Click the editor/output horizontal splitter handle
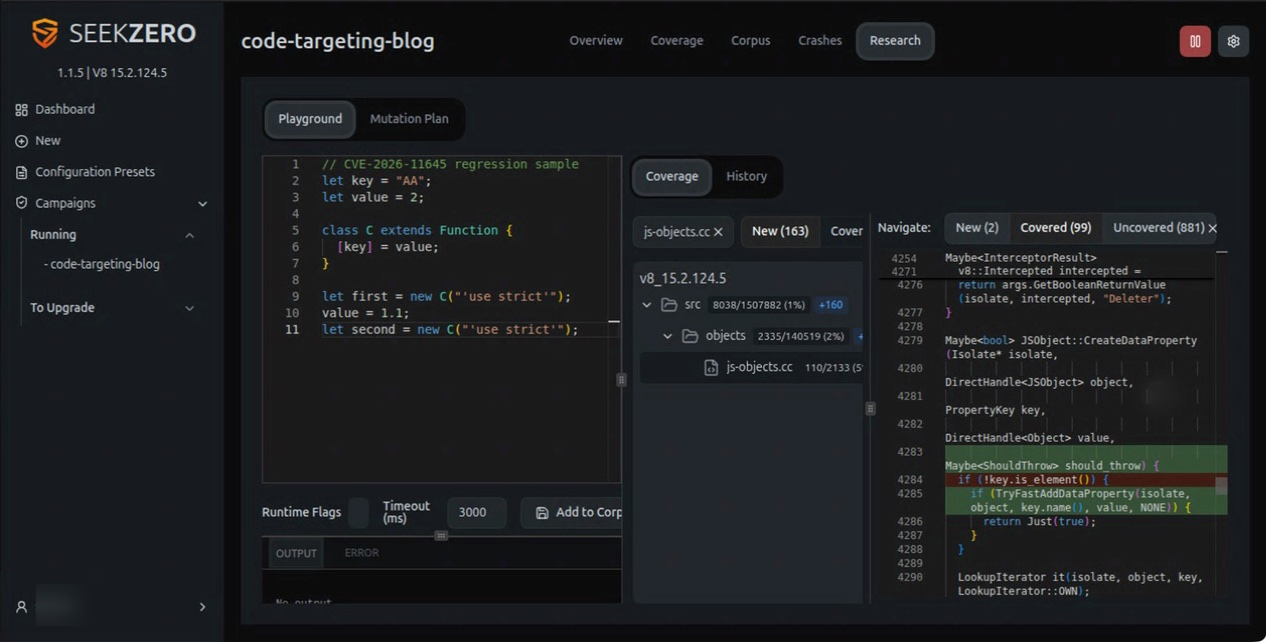 point(441,536)
